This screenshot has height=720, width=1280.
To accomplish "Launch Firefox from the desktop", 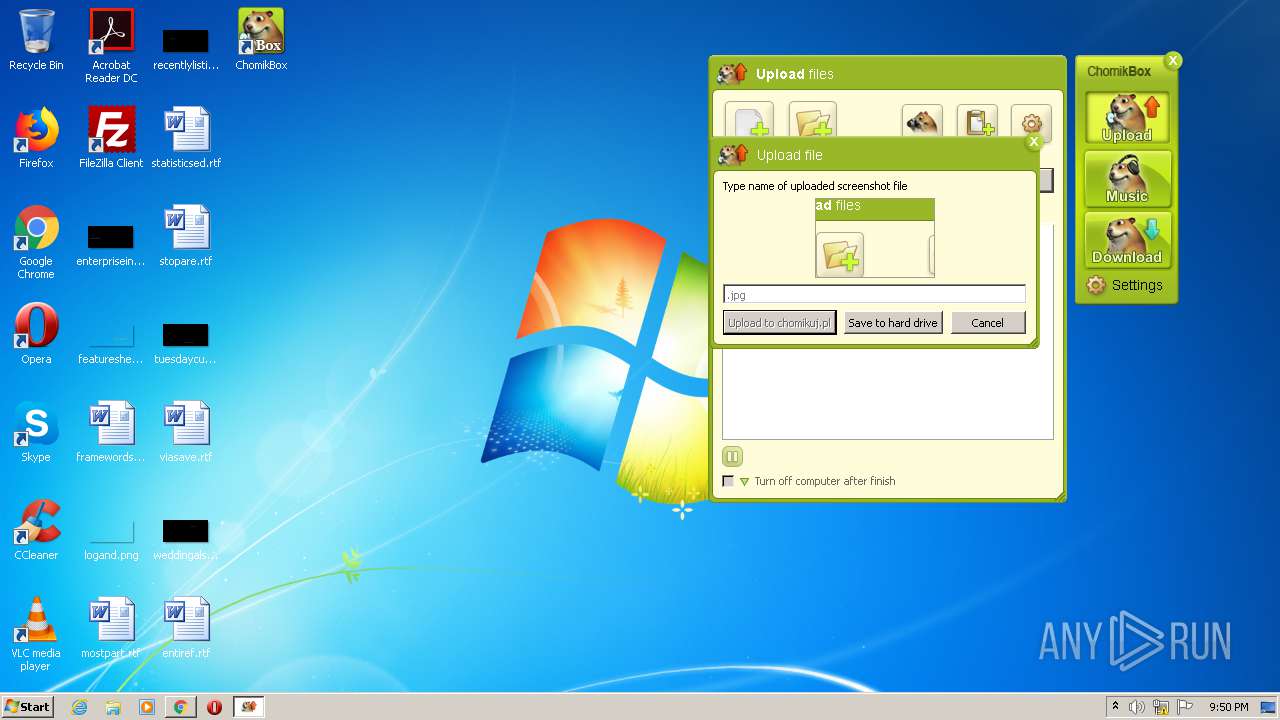I will click(x=36, y=139).
